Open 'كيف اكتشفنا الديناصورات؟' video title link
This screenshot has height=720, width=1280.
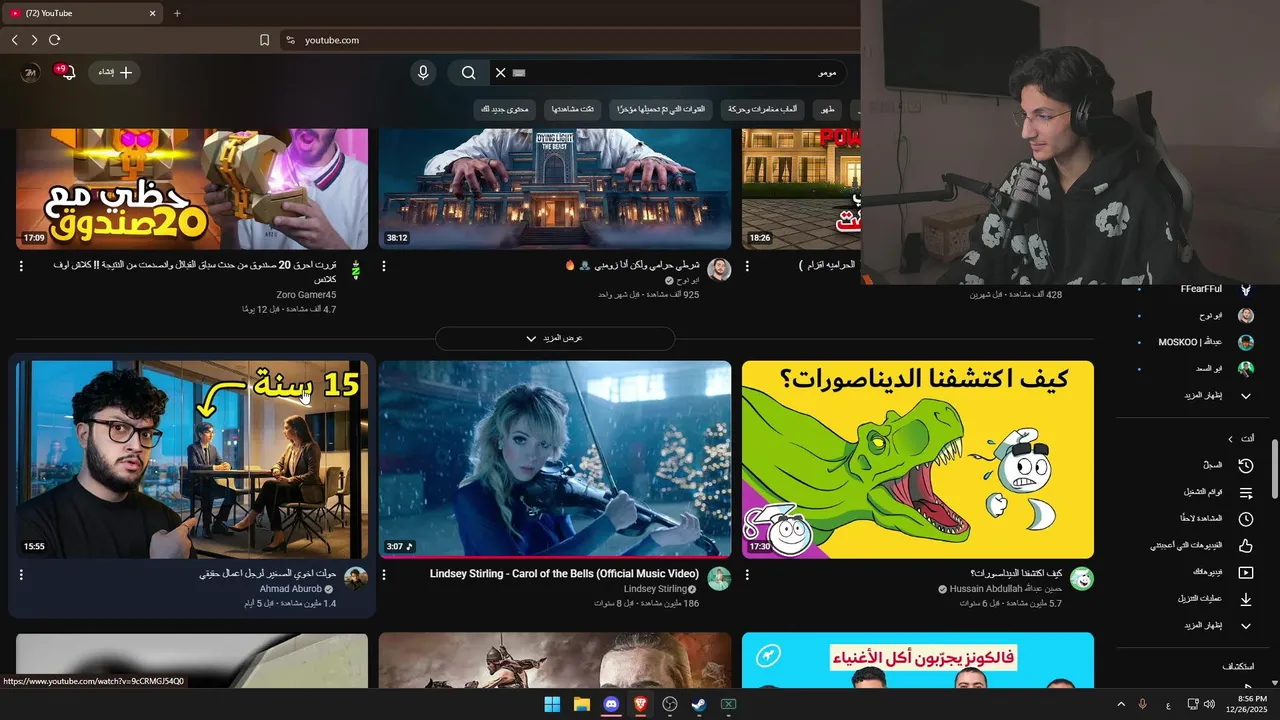coord(1016,574)
